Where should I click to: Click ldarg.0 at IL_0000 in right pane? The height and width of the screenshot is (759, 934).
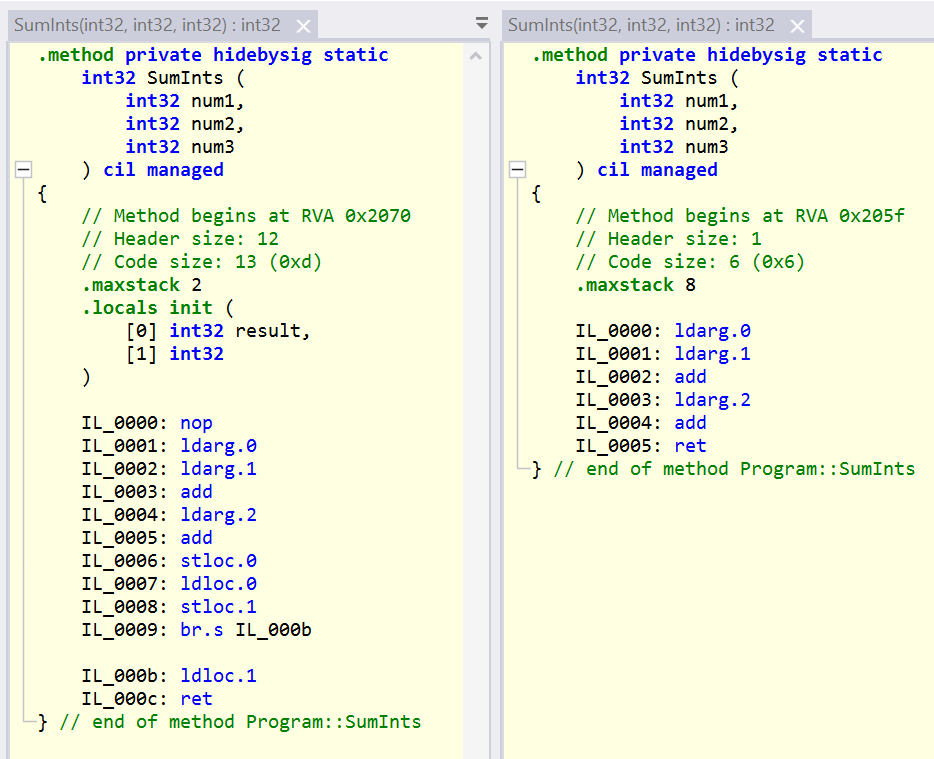[712, 330]
